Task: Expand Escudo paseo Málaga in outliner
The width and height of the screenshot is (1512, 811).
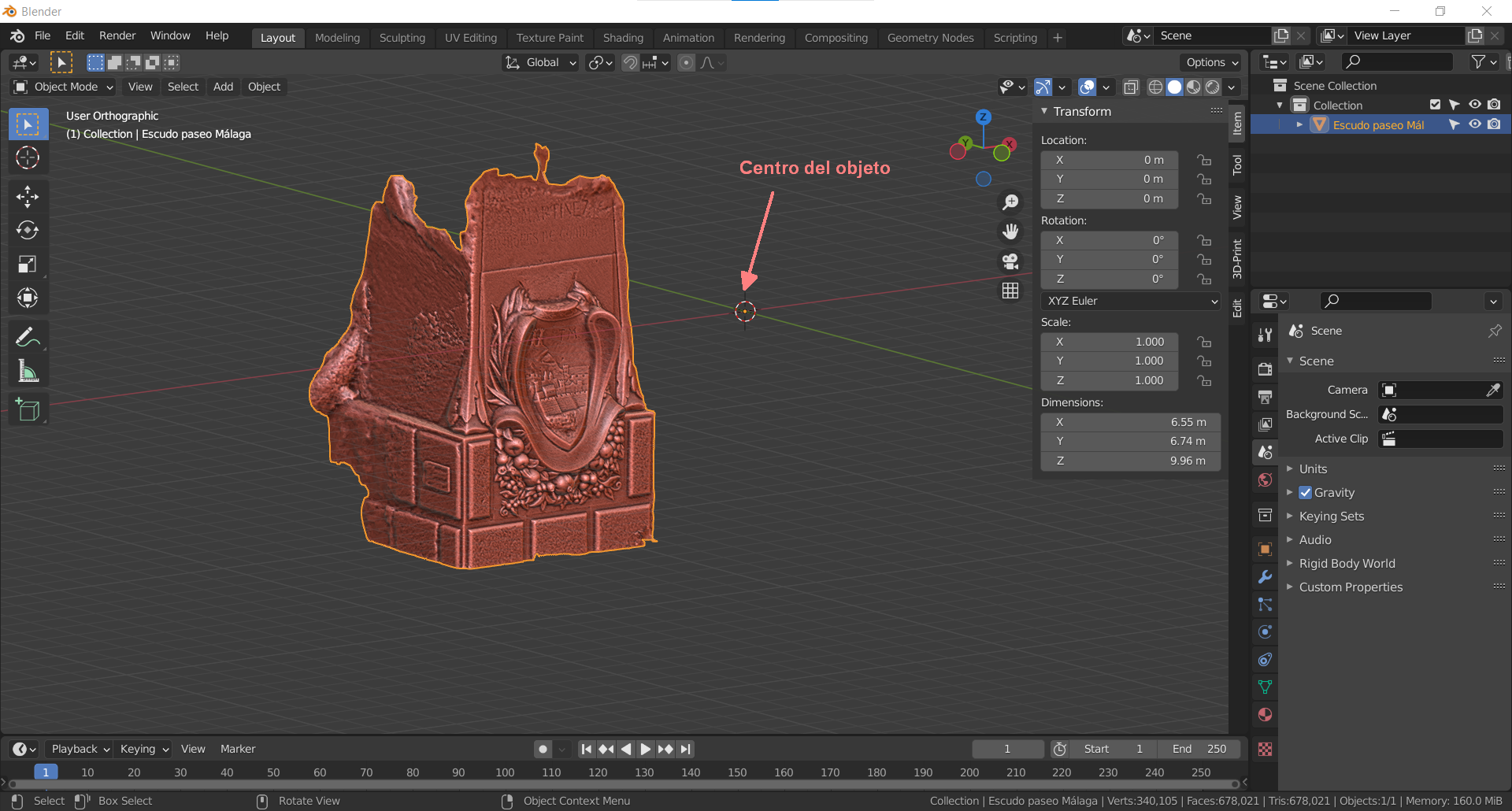Action: [1299, 124]
